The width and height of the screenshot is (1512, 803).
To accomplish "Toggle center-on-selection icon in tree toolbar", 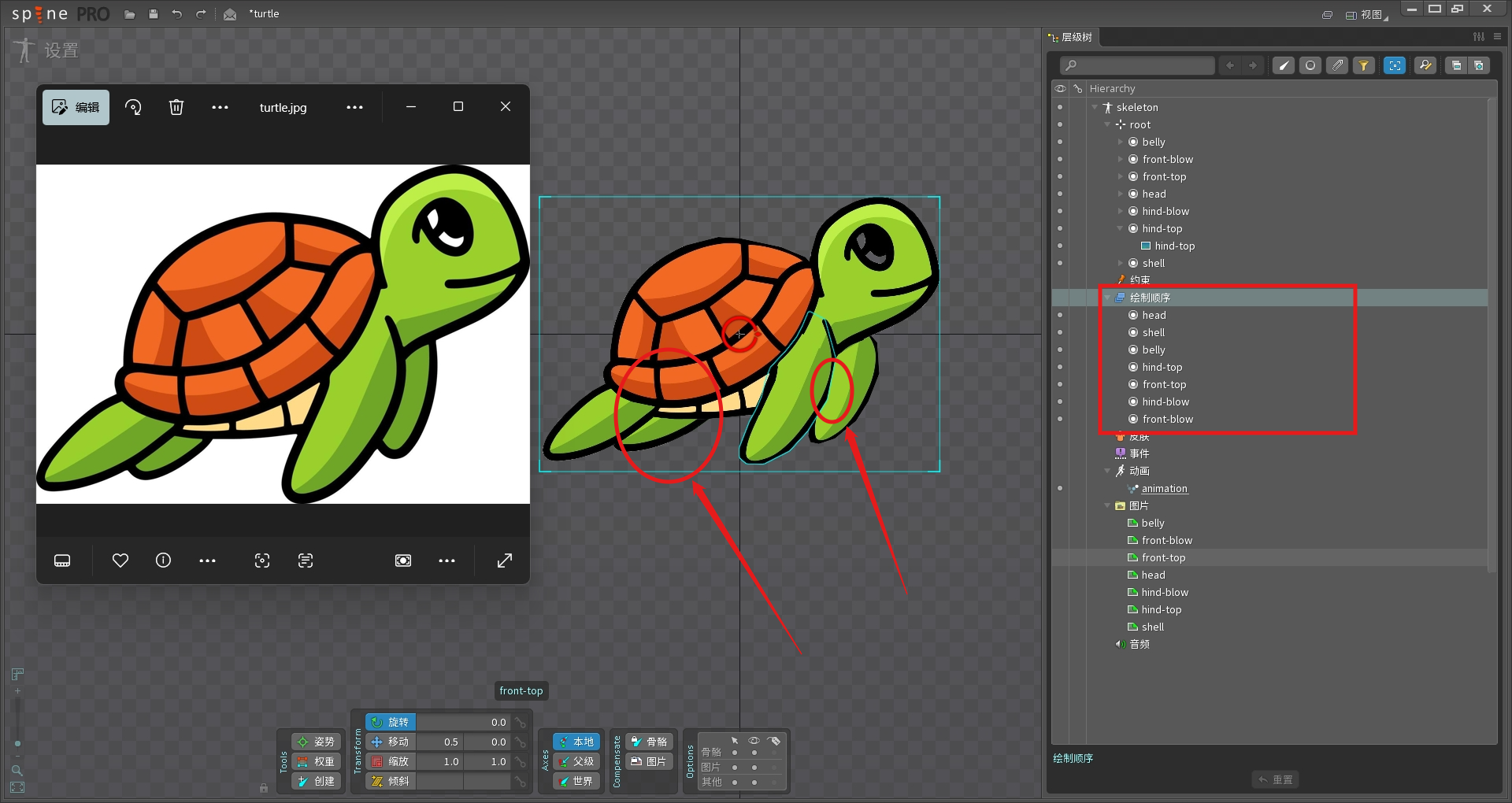I will (x=1395, y=65).
